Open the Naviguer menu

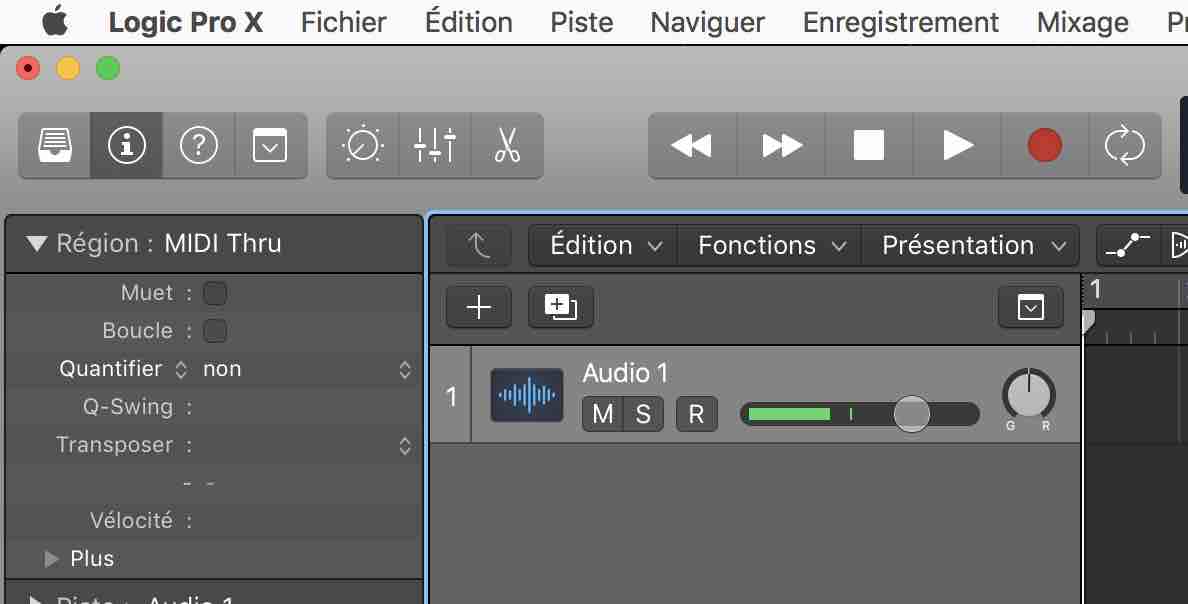point(708,22)
